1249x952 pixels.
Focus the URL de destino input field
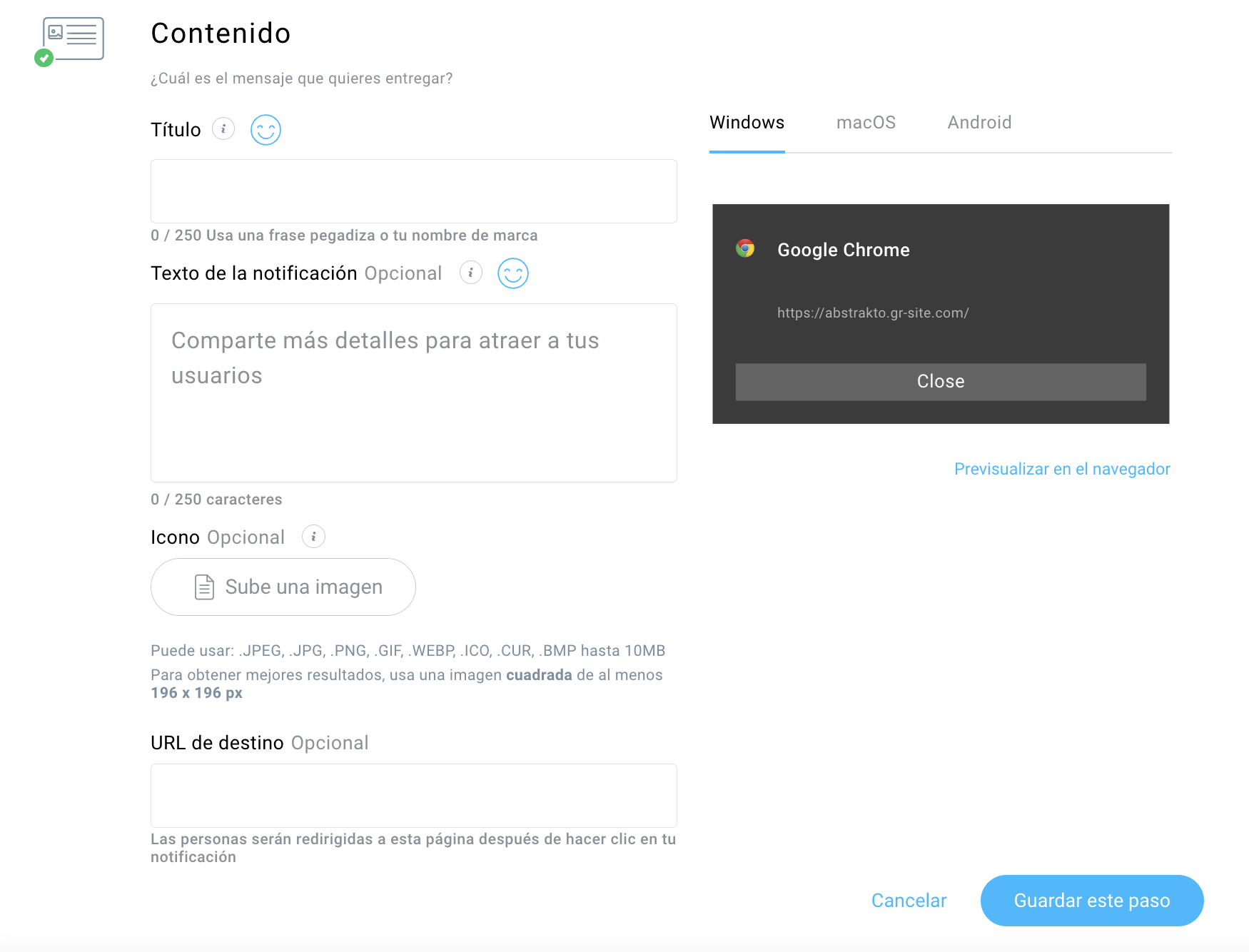pyautogui.click(x=414, y=796)
